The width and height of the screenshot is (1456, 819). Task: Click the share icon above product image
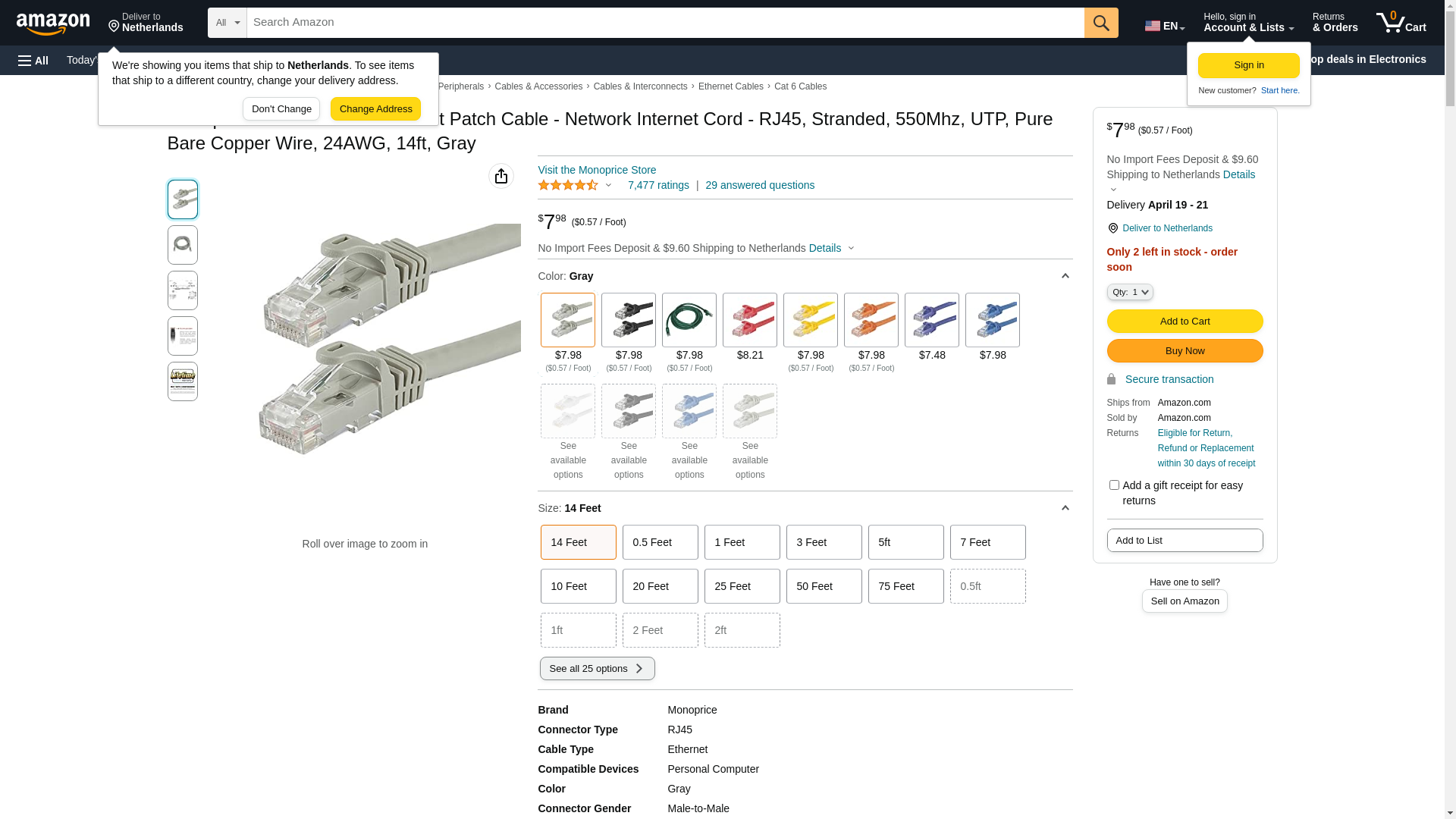click(x=500, y=176)
